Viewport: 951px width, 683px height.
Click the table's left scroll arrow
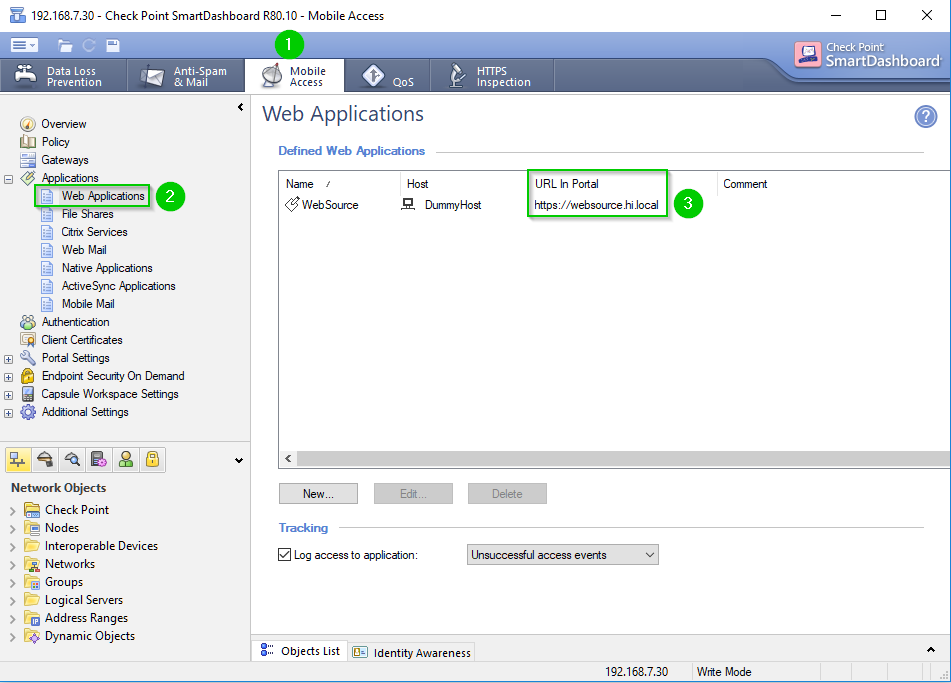click(288, 459)
